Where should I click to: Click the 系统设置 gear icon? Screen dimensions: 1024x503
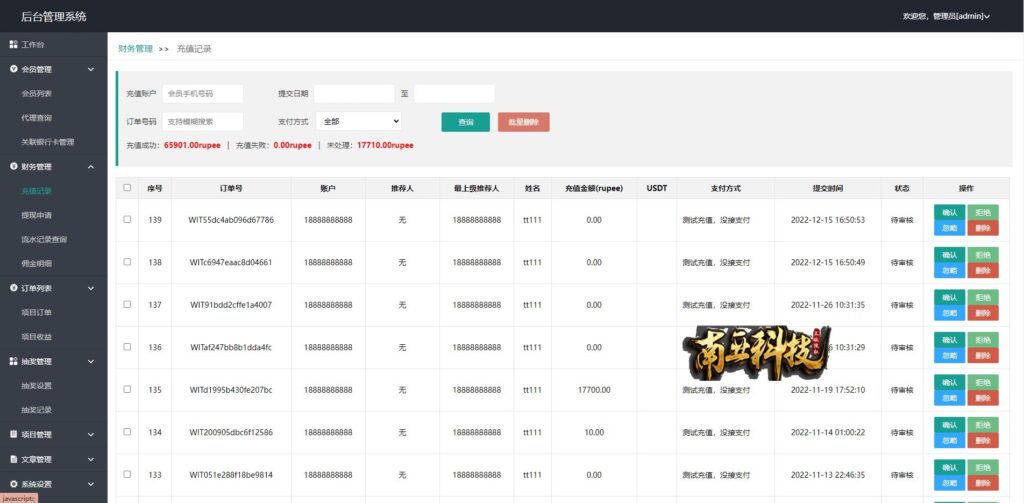14,484
